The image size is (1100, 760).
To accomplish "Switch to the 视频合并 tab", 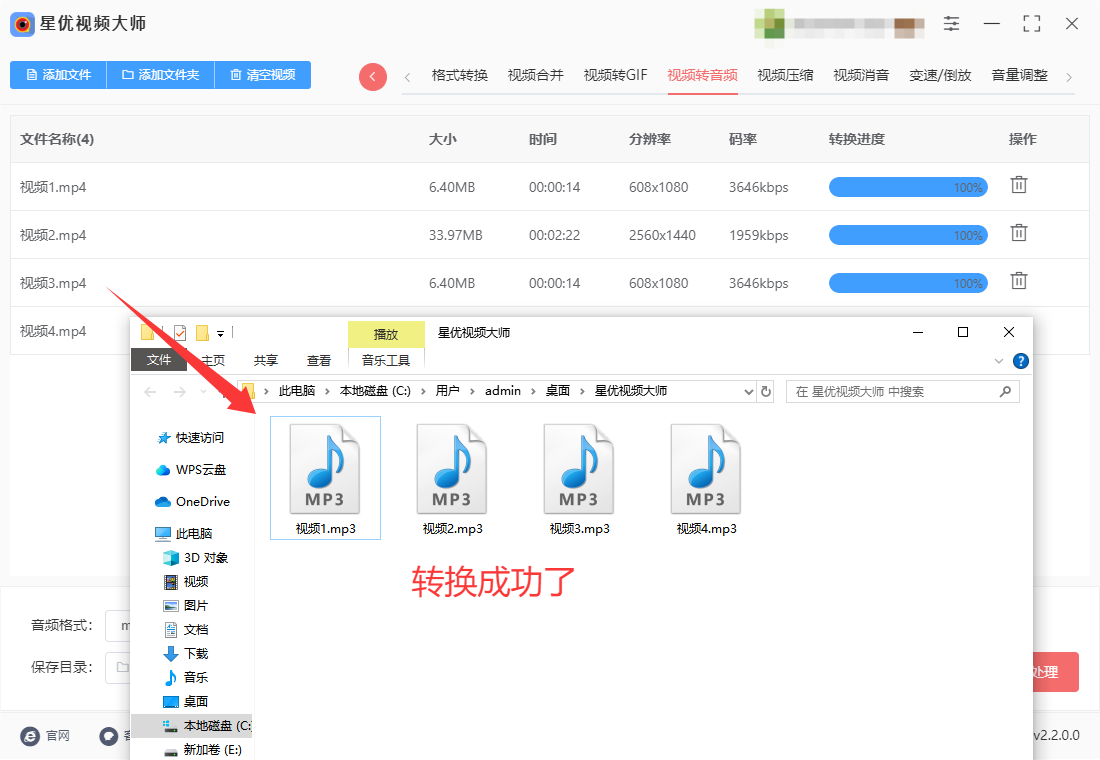I will [535, 76].
